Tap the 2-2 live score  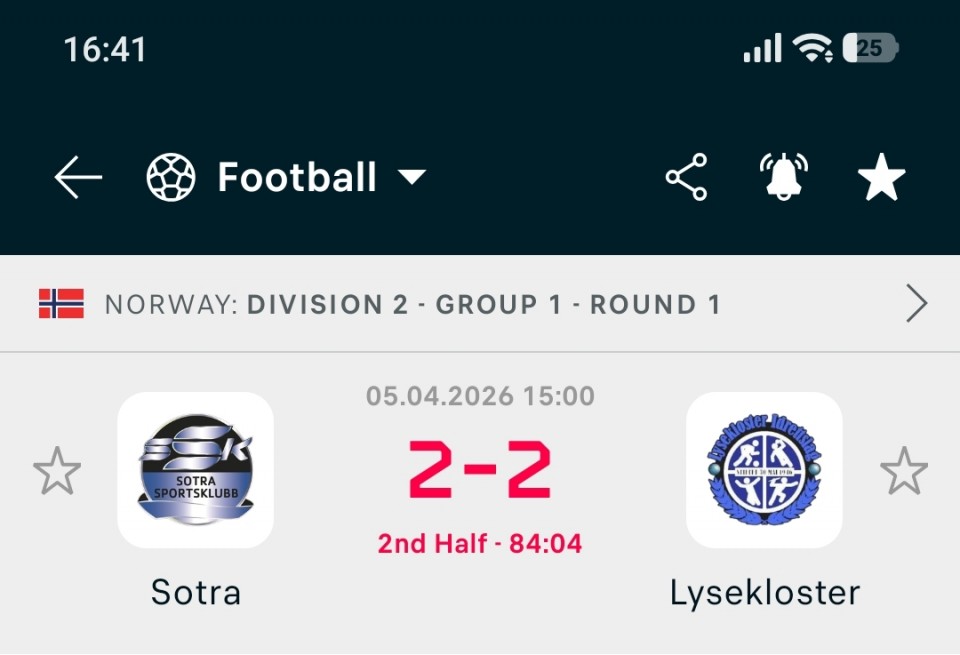[480, 471]
